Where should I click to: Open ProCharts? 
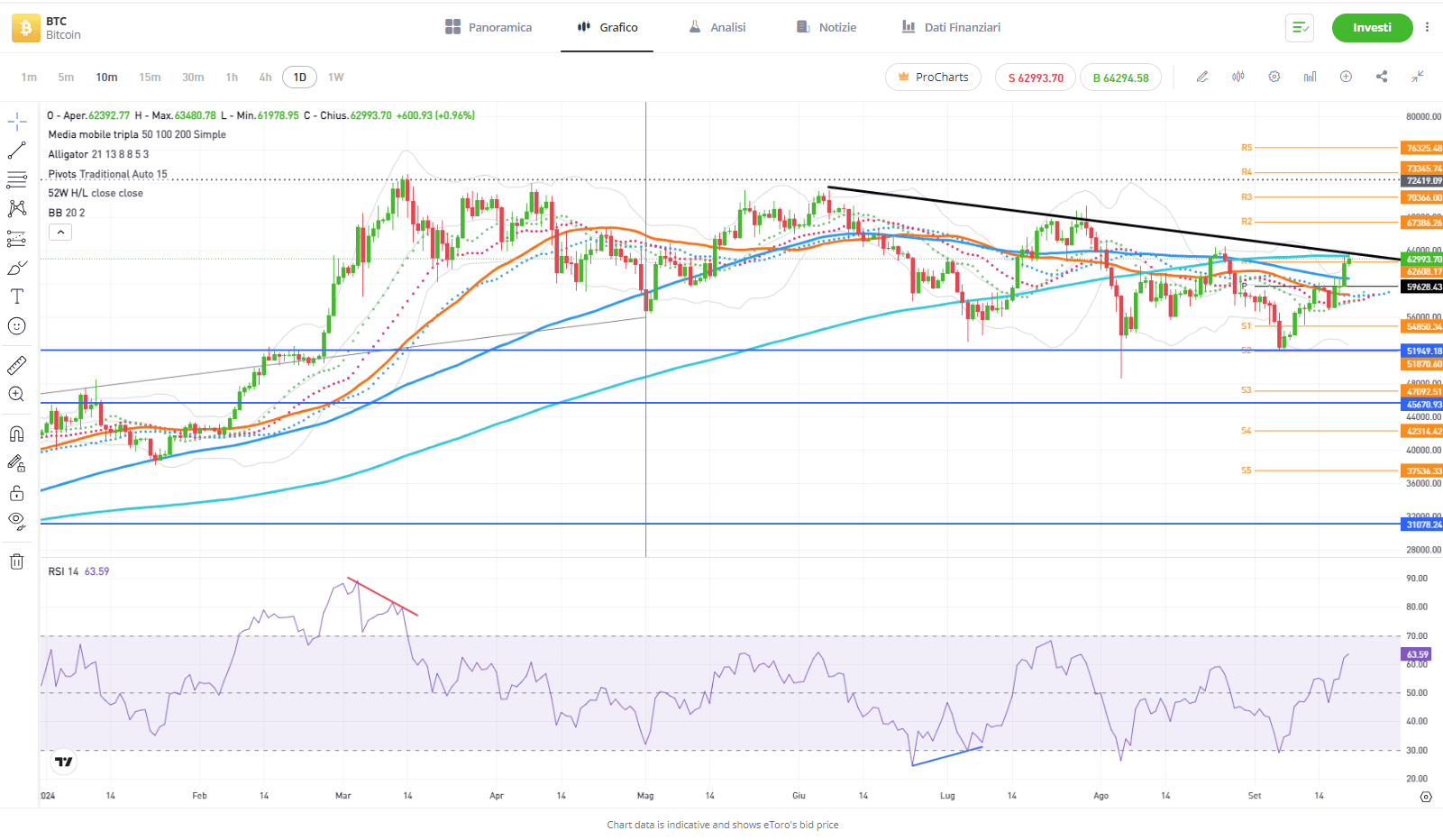coord(933,78)
